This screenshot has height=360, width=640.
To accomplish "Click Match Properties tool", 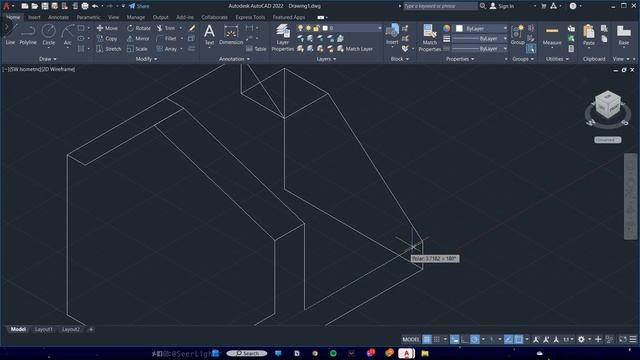I will point(429,38).
